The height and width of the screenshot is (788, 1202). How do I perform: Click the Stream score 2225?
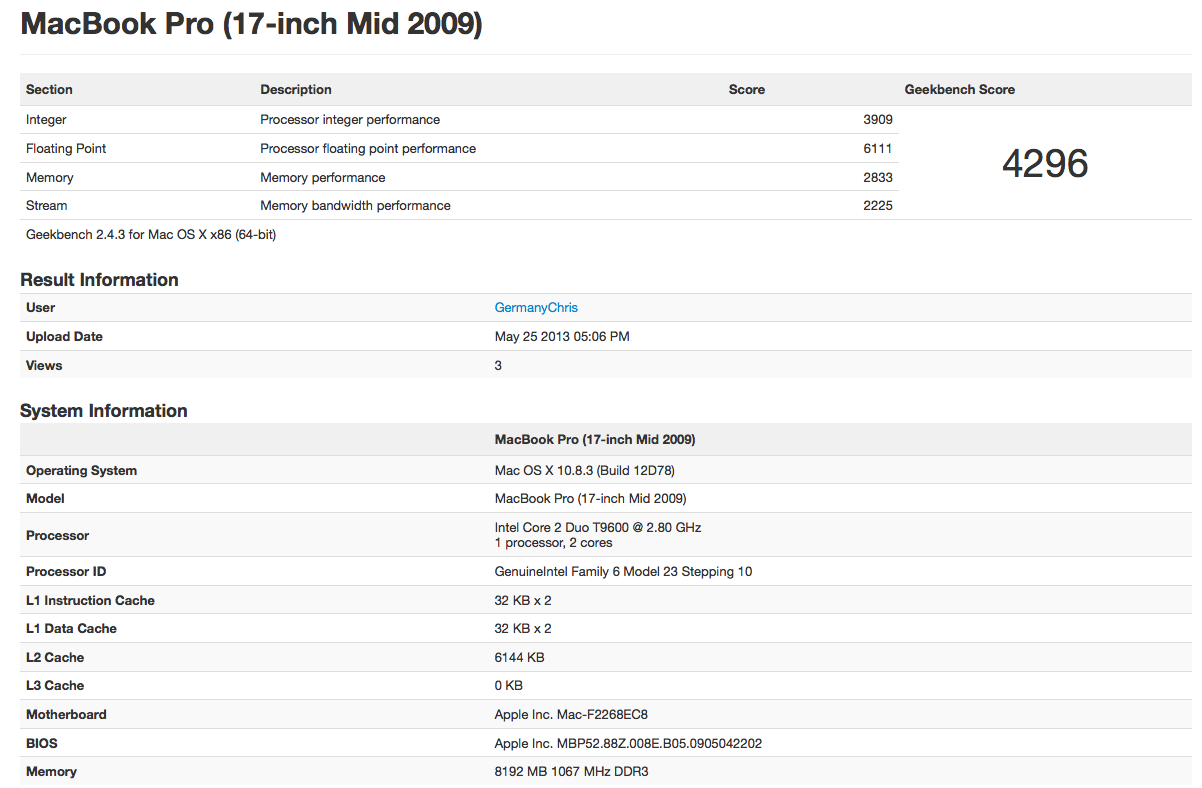click(x=878, y=206)
